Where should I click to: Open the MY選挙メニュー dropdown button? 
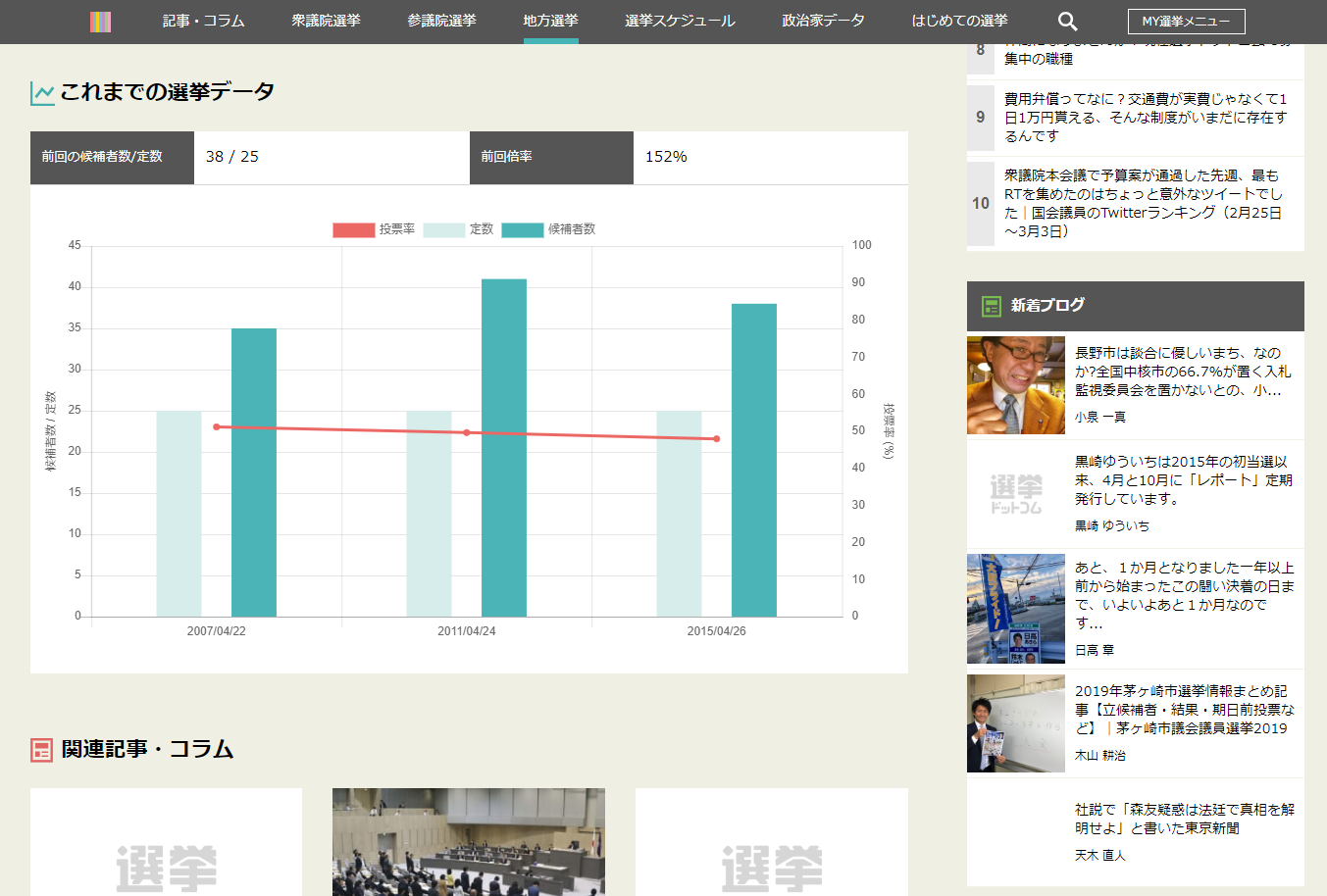[x=1186, y=22]
